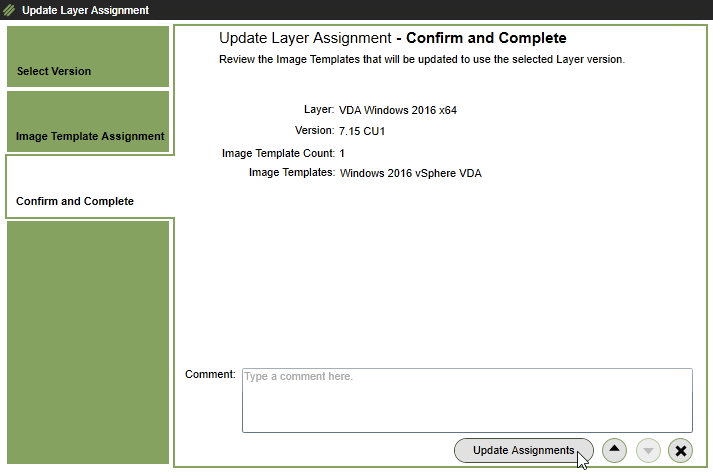Click the layer name VDA Windows 2016 x64
The height and width of the screenshot is (473, 713).
click(x=397, y=110)
